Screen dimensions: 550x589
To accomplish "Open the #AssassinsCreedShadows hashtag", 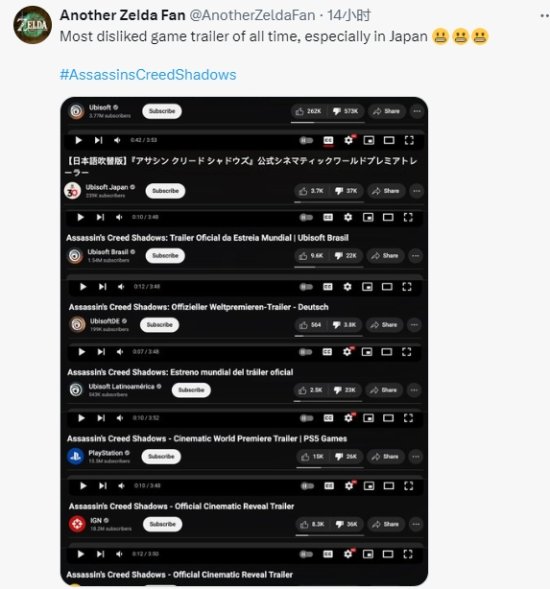I will [148, 75].
